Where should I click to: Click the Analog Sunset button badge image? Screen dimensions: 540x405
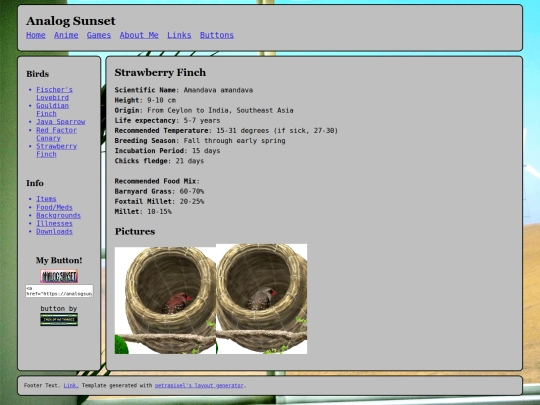click(59, 276)
